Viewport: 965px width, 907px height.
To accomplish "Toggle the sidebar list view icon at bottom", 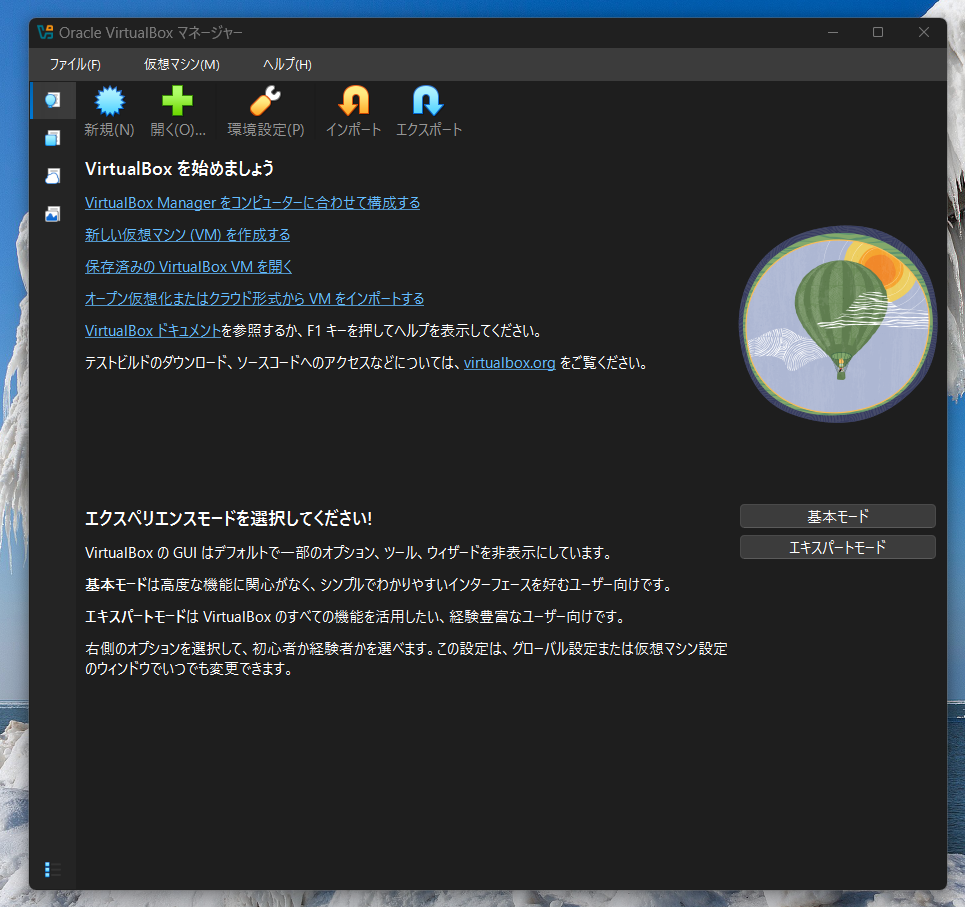I will pos(52,869).
